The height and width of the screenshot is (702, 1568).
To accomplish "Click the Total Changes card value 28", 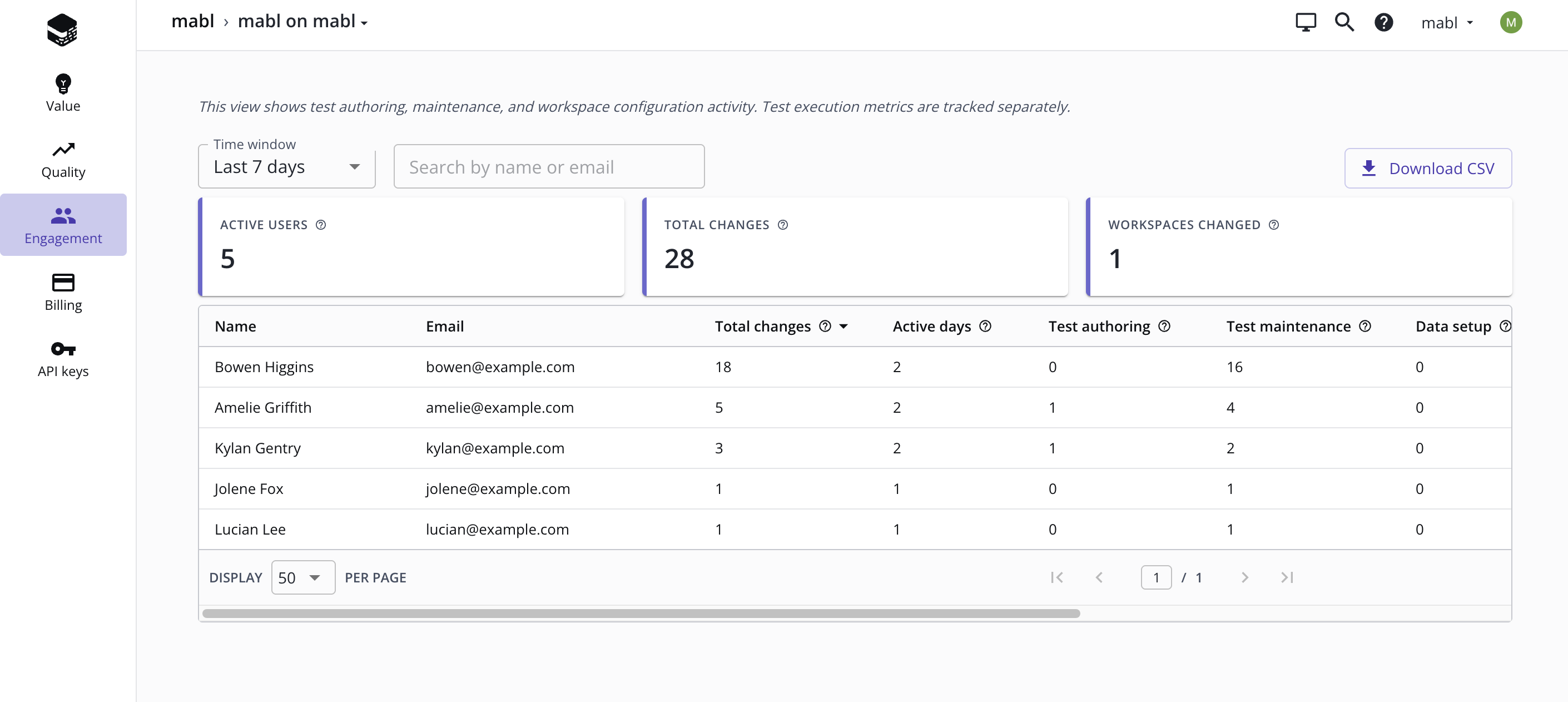I will pyautogui.click(x=679, y=259).
